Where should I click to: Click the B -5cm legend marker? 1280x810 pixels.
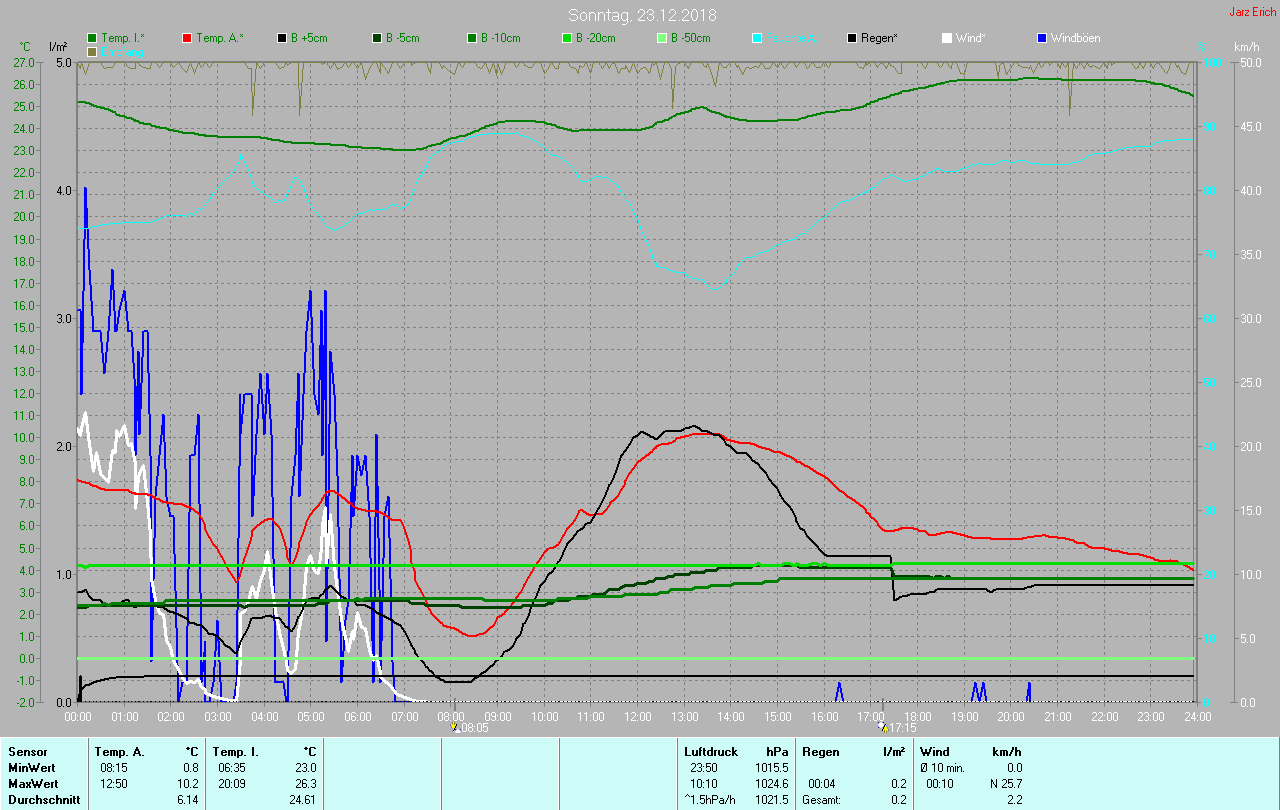tap(377, 38)
